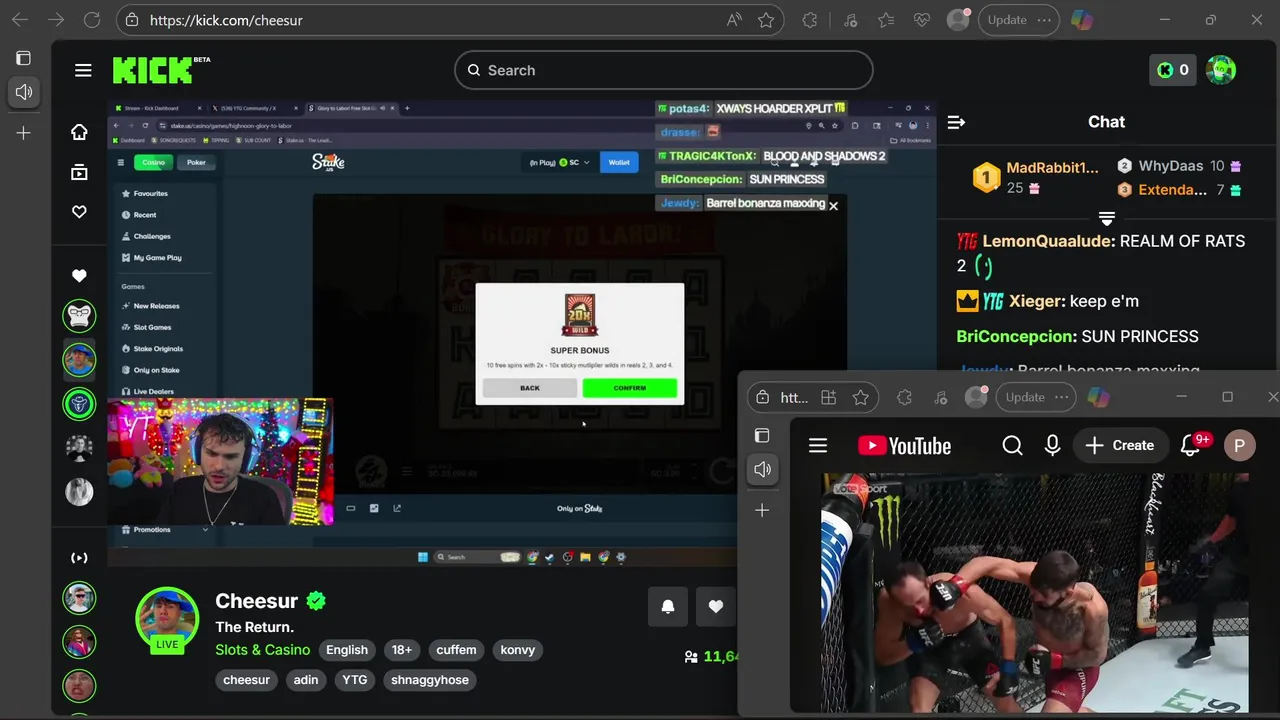
Task: Open main browser profile icon
Action: [x=958, y=20]
